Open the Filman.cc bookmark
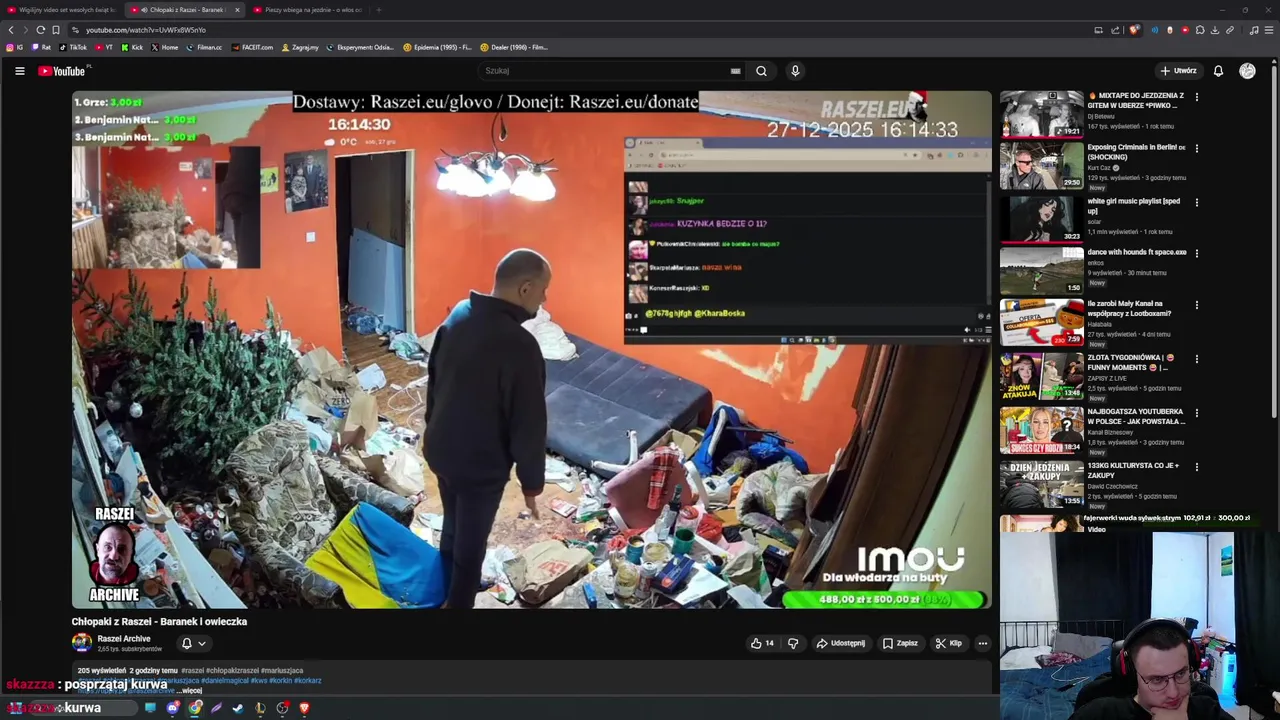Screen dimensions: 1280x720 (x=204, y=47)
